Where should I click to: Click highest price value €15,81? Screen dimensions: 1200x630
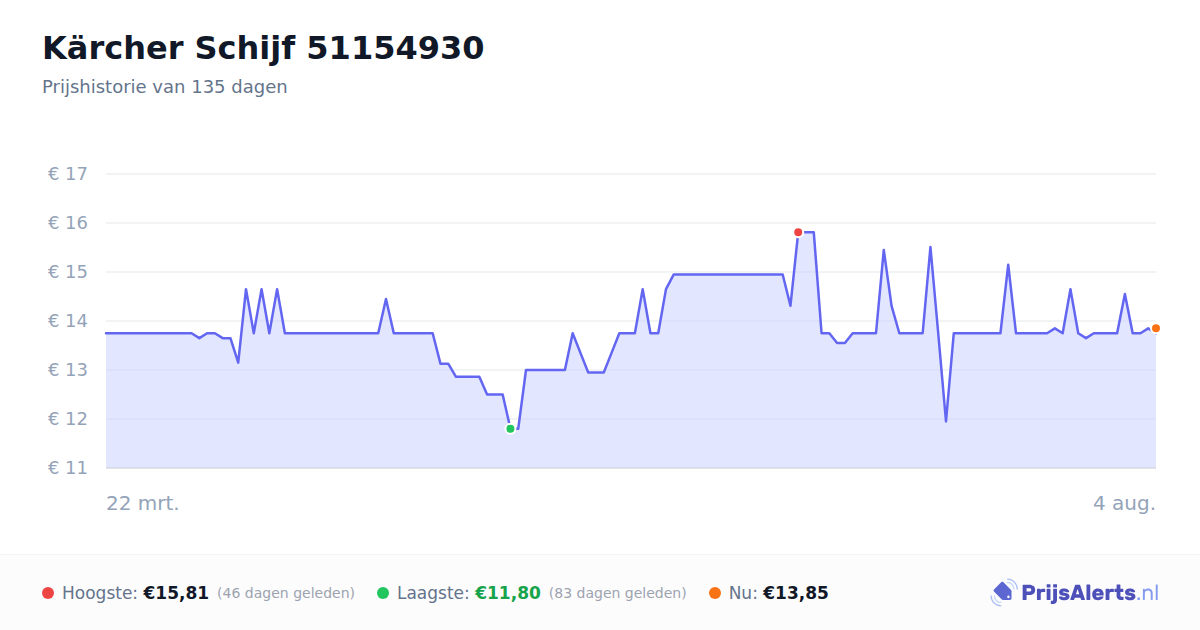point(176,593)
